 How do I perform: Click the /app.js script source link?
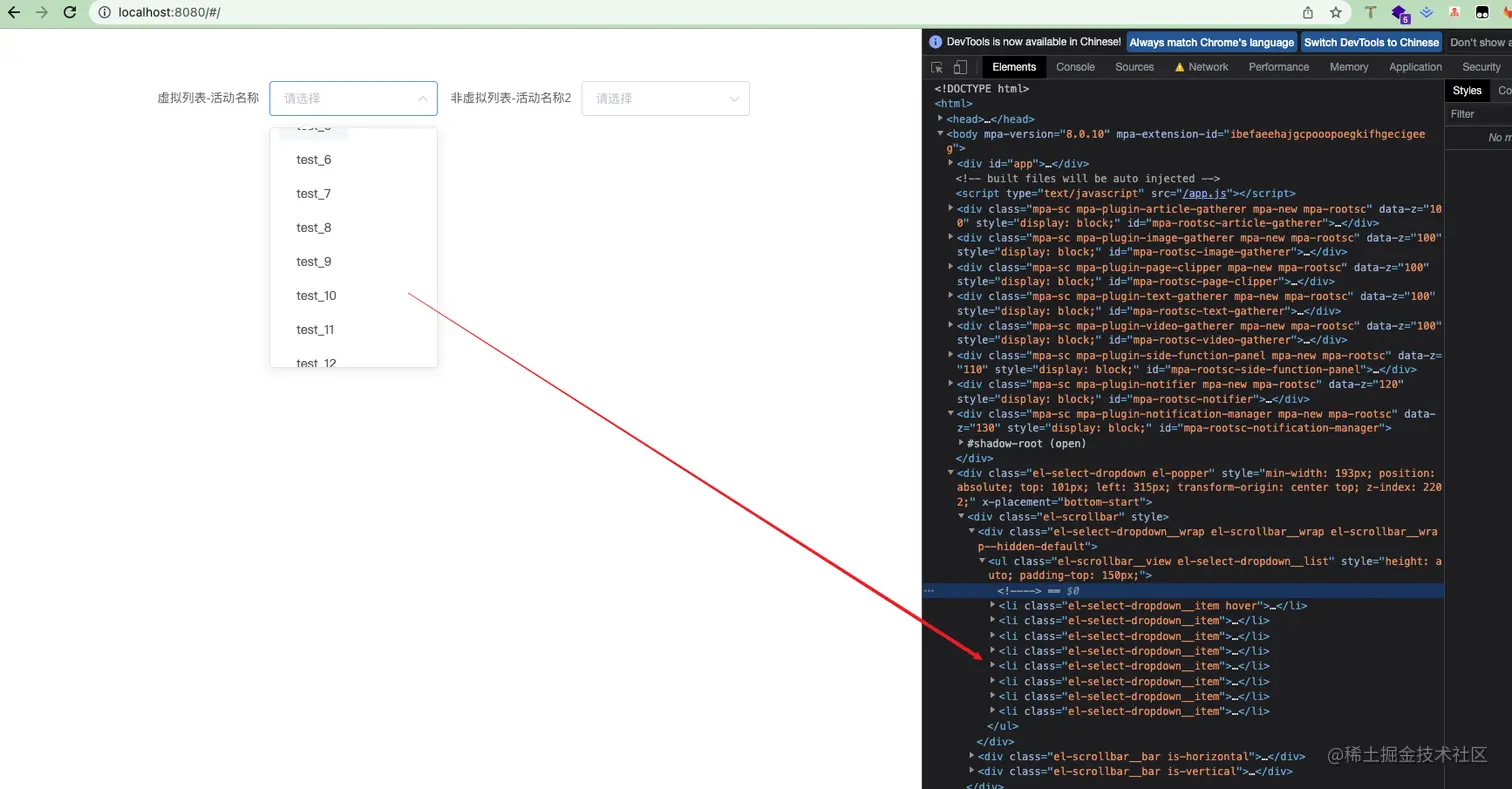tap(1203, 193)
